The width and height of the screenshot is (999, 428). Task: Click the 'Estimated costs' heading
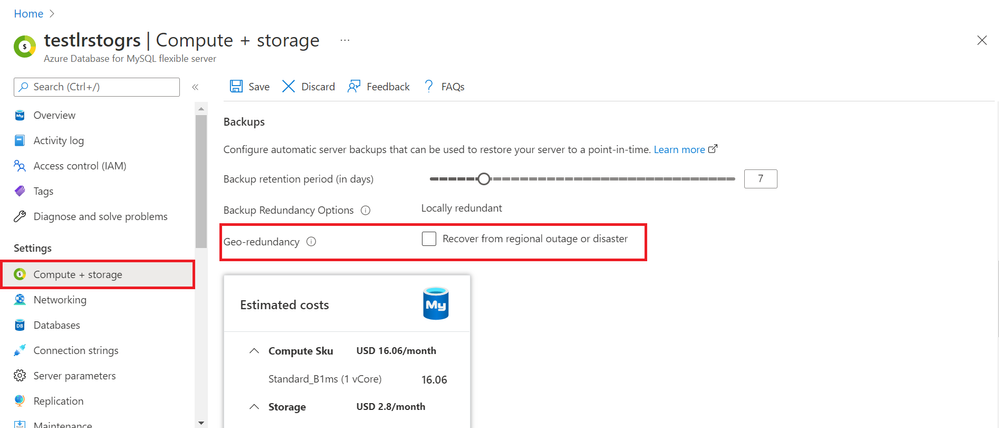[285, 305]
